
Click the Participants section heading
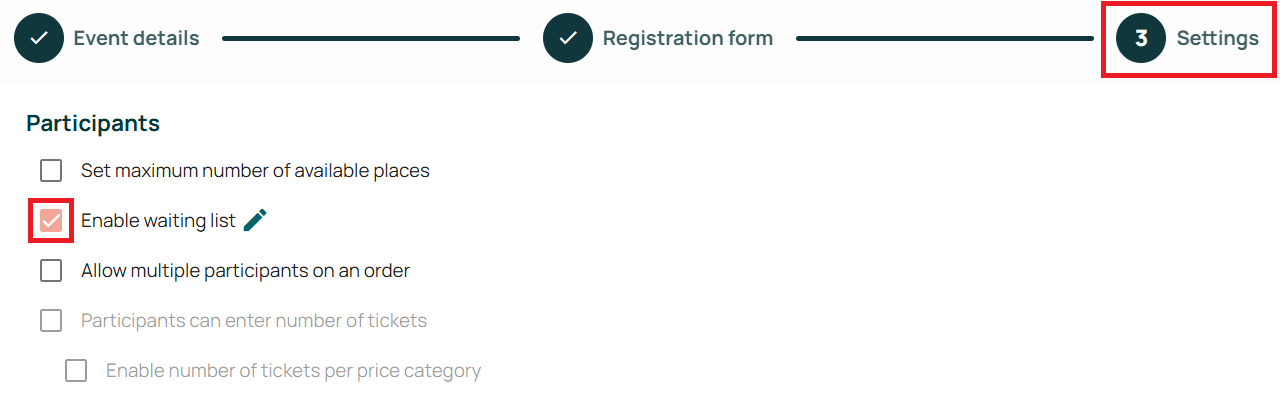click(x=93, y=123)
